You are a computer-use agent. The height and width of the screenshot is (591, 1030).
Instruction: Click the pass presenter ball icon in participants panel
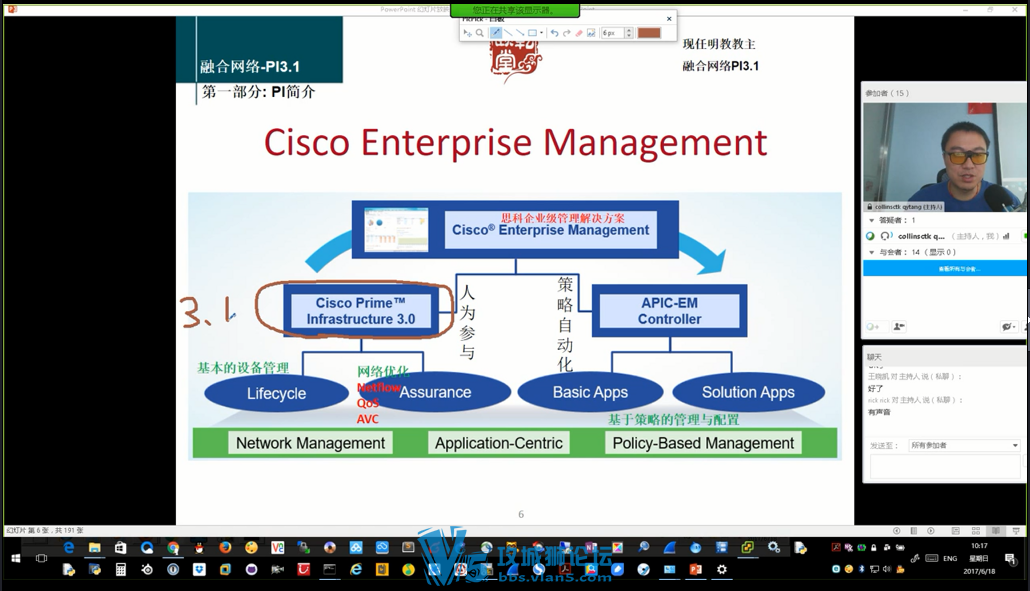click(872, 326)
